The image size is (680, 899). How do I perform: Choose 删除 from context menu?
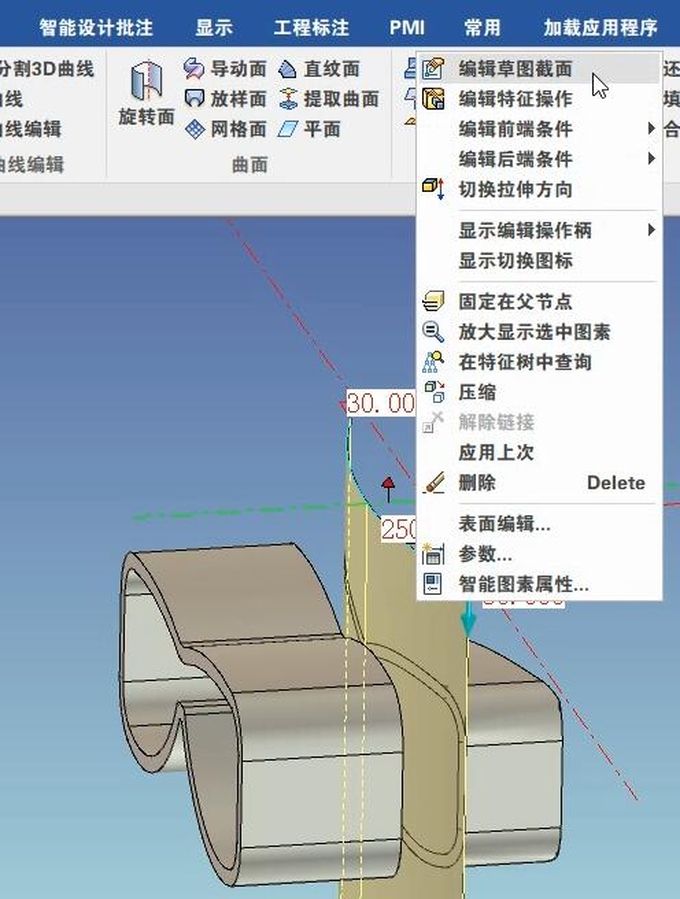click(x=539, y=483)
